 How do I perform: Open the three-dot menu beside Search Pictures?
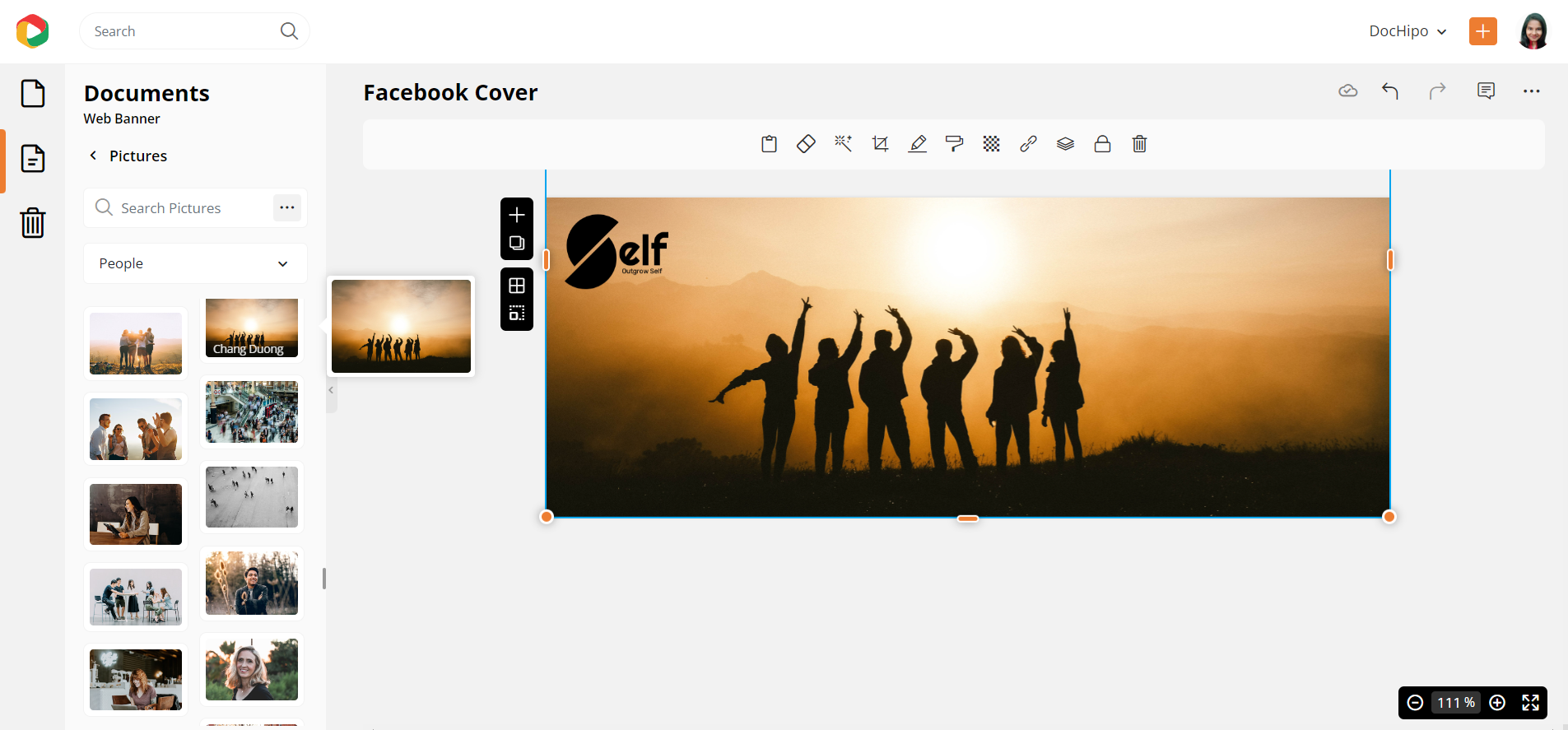(x=287, y=207)
